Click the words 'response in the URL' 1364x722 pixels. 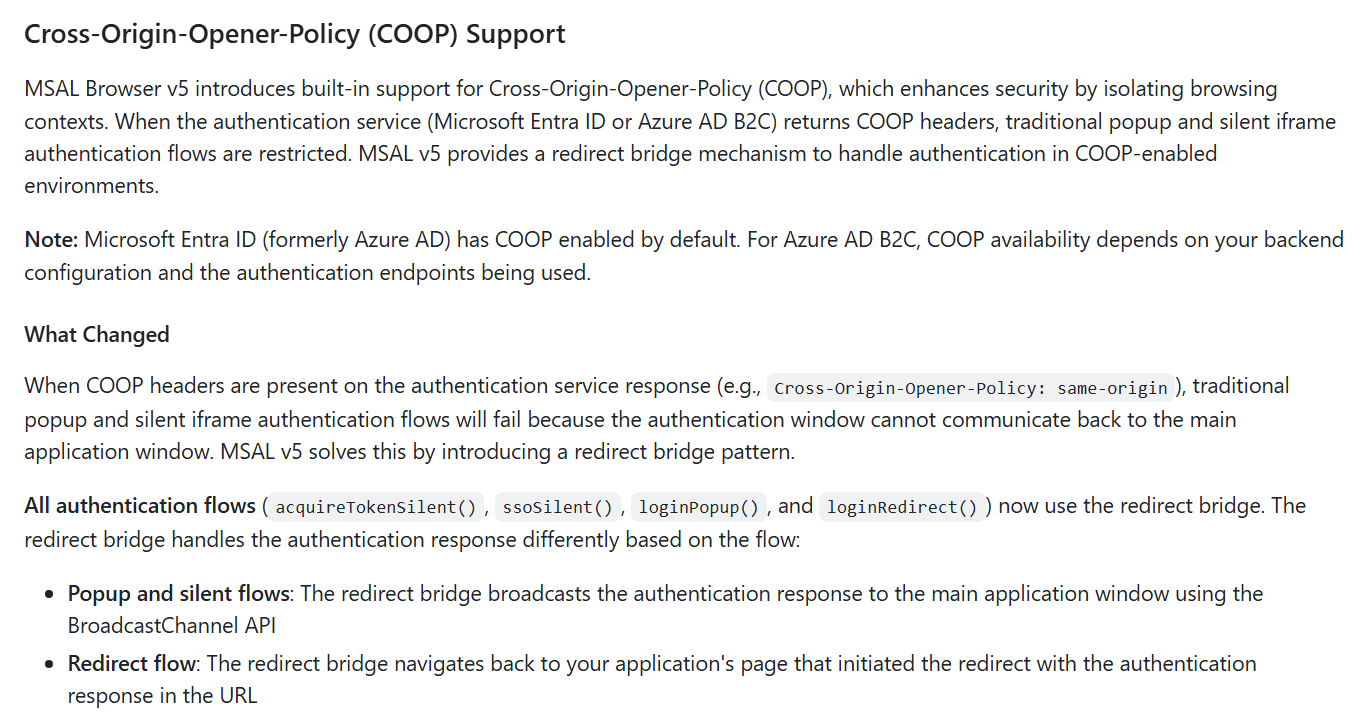point(162,696)
